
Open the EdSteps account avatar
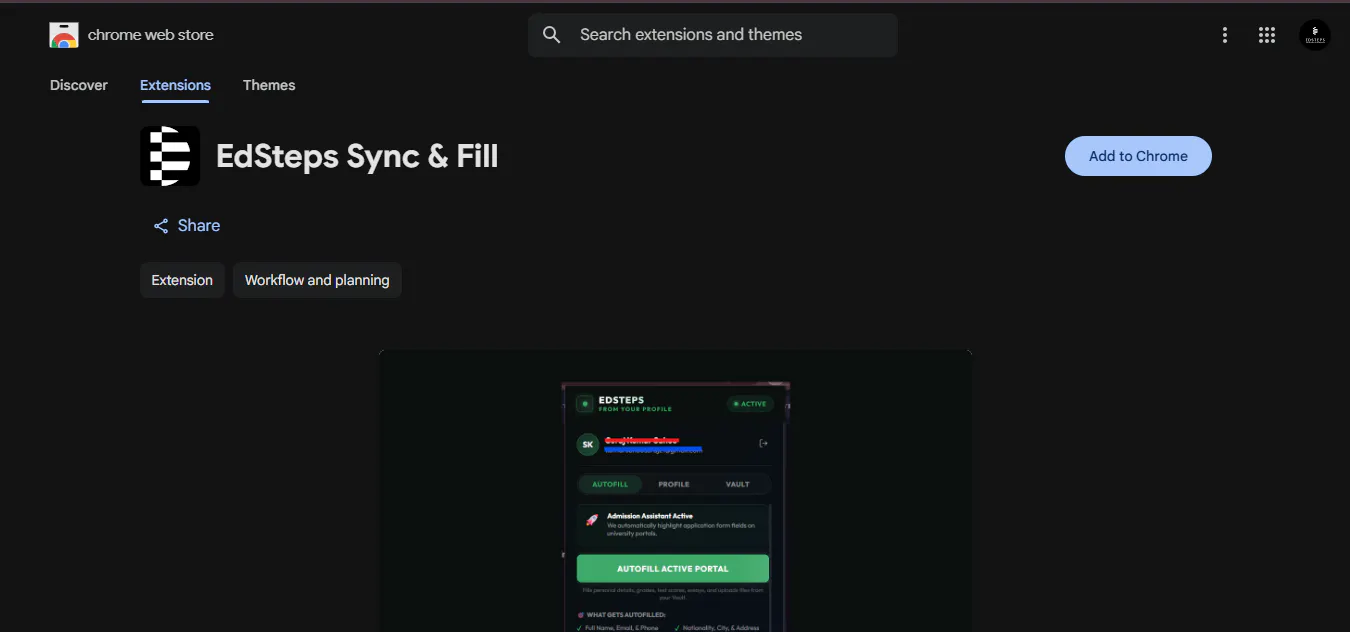tap(1315, 35)
